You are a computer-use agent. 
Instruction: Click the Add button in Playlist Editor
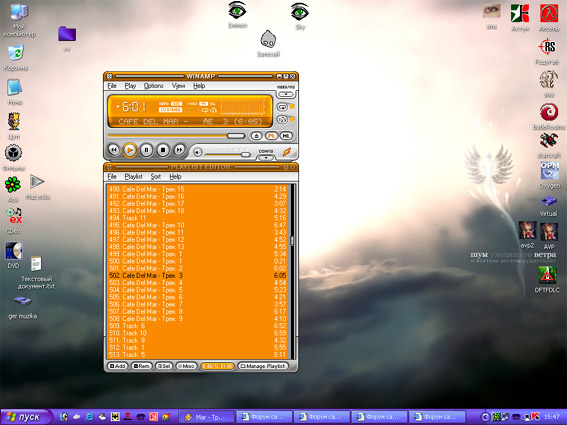click(118, 366)
